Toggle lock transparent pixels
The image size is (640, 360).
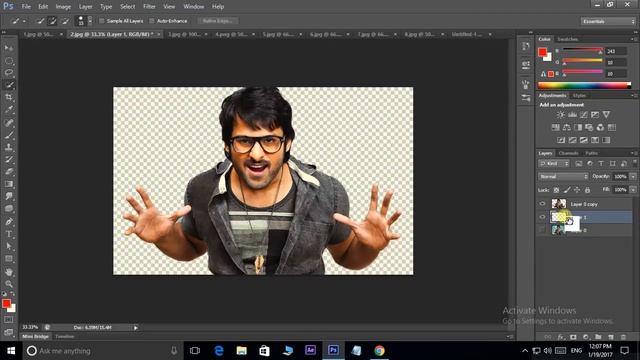click(556, 190)
